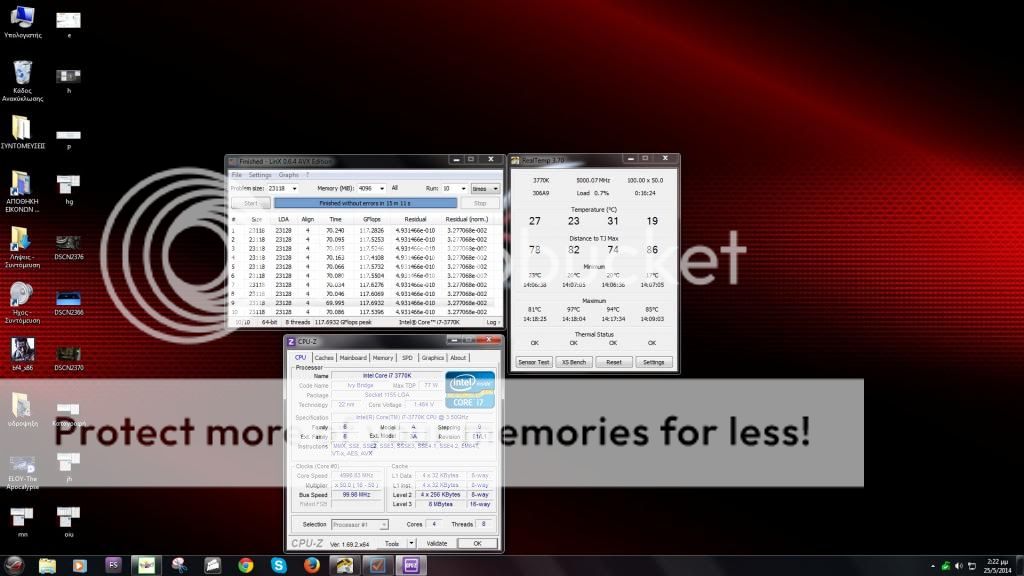This screenshot has height=576, width=1024.
Task: Toggle the All checkbox in LinX
Action: tap(395, 188)
